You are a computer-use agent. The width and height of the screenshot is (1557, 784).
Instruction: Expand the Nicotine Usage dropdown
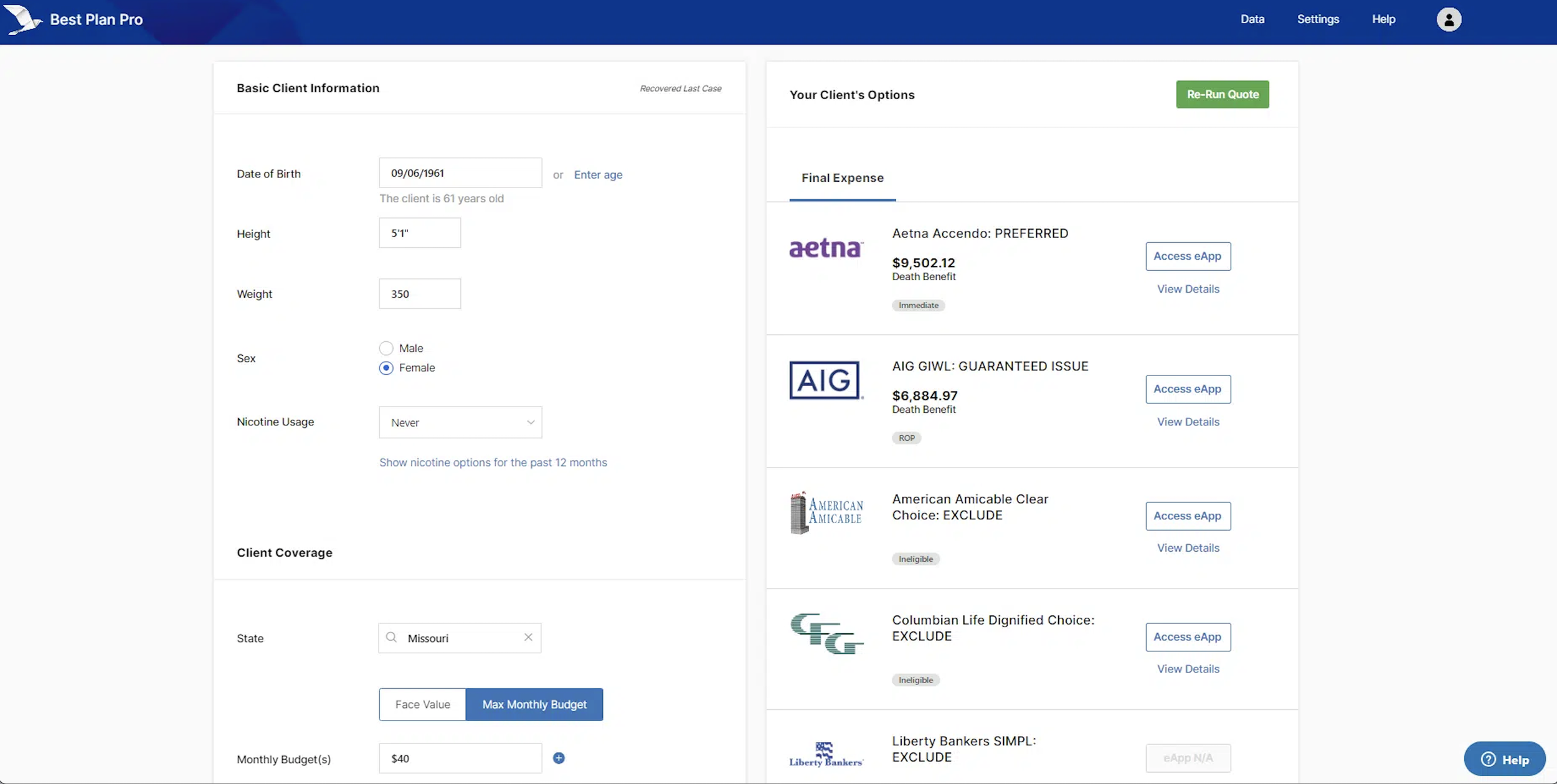click(460, 422)
